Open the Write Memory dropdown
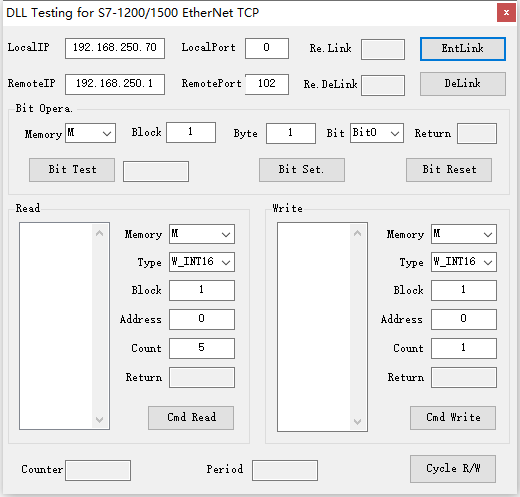520x497 pixels. [x=464, y=234]
